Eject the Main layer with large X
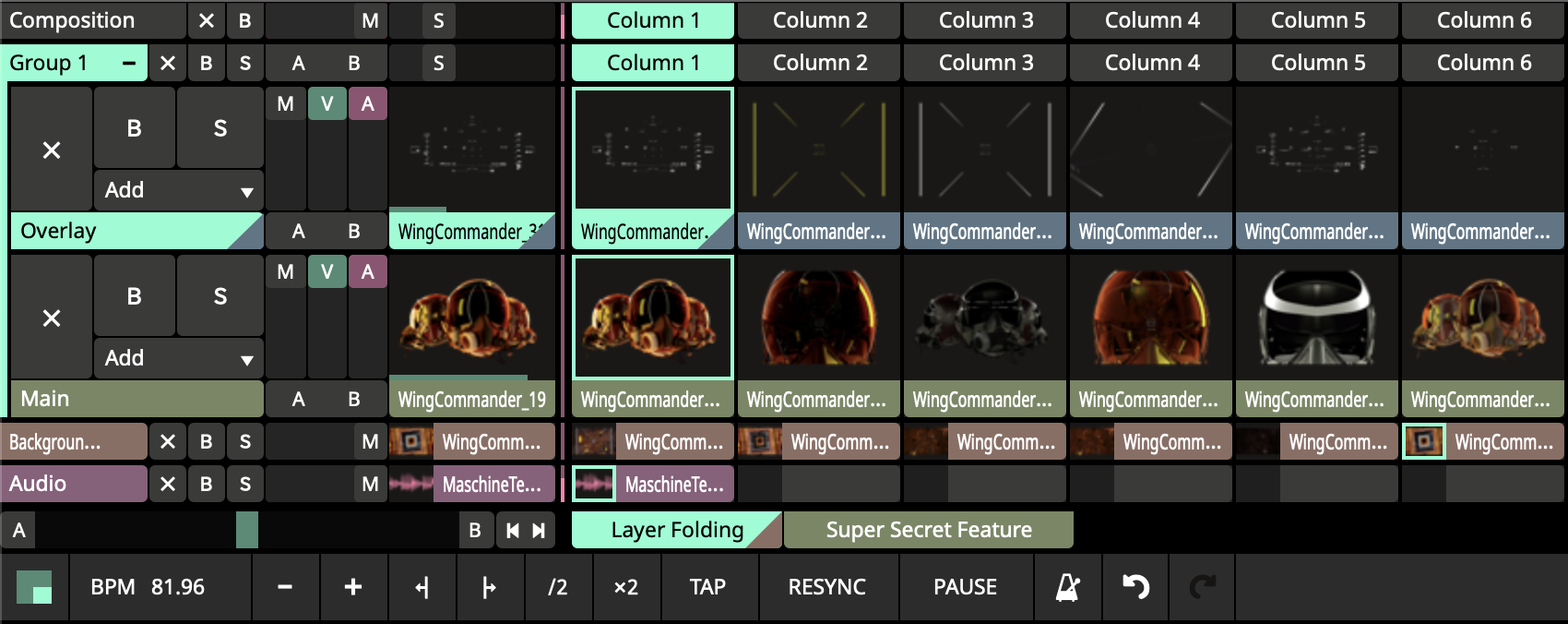 [x=52, y=318]
